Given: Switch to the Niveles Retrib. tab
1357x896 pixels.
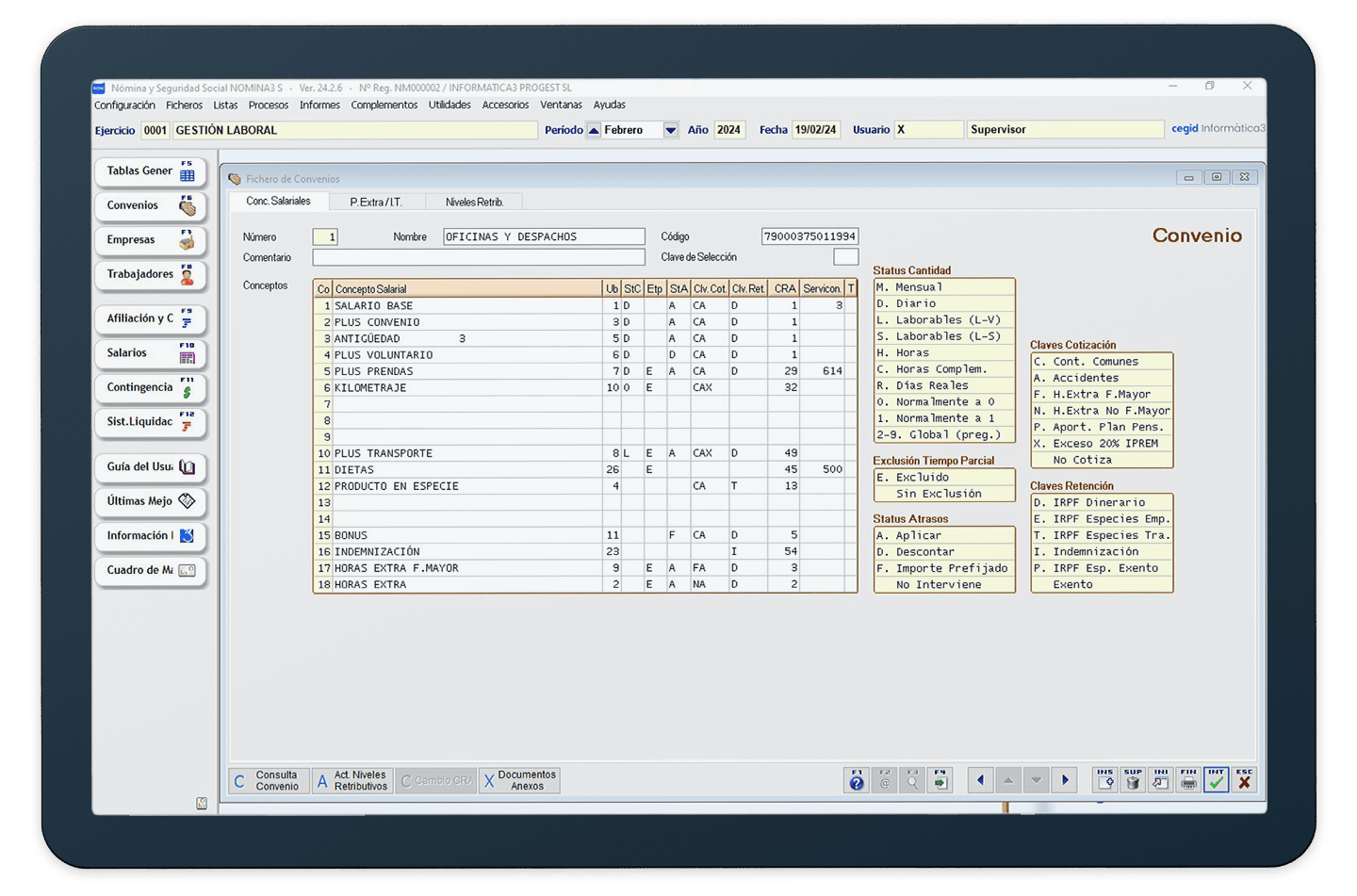Looking at the screenshot, I should [474, 203].
